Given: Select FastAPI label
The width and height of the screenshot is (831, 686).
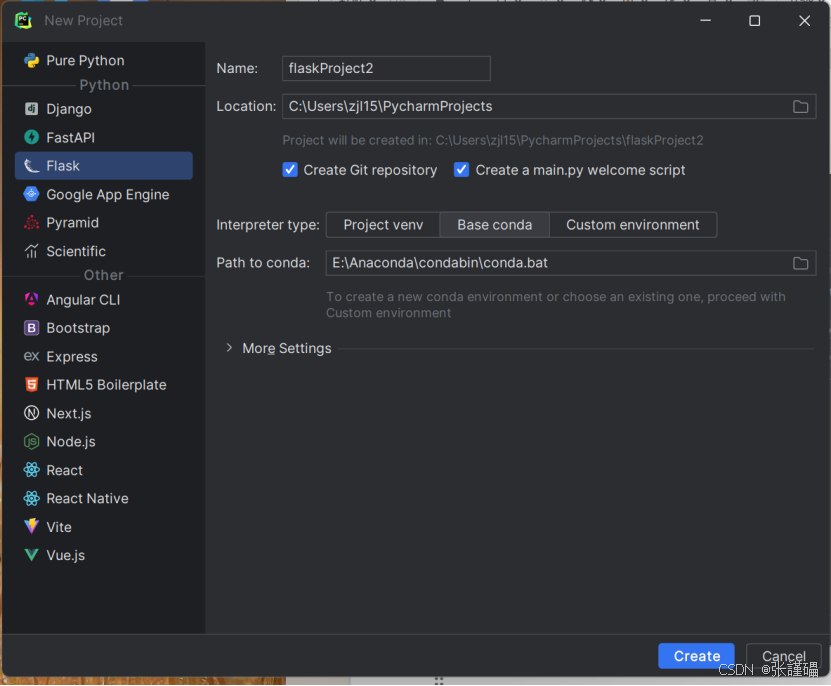Looking at the screenshot, I should pyautogui.click(x=70, y=138).
